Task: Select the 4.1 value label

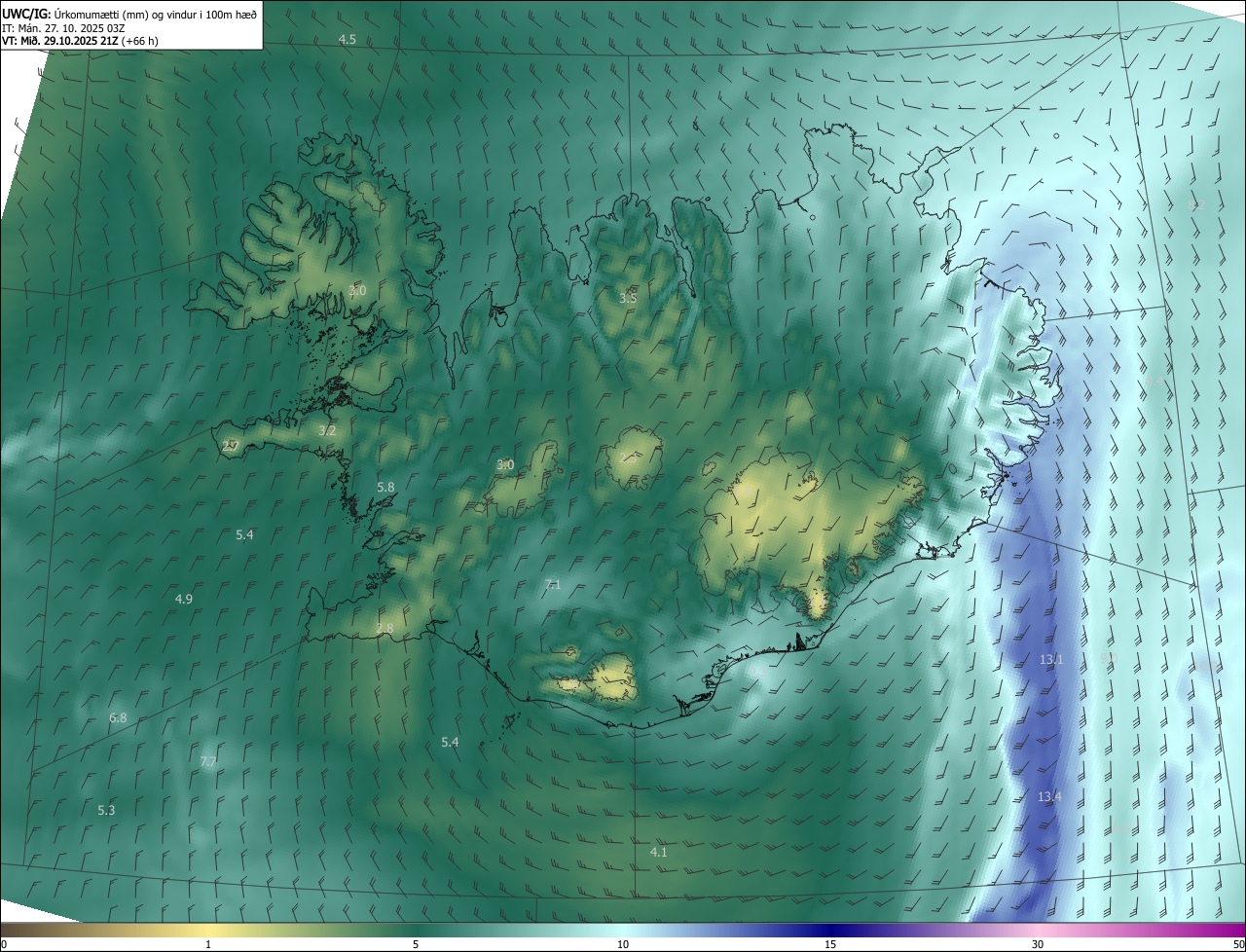Action: (659, 852)
